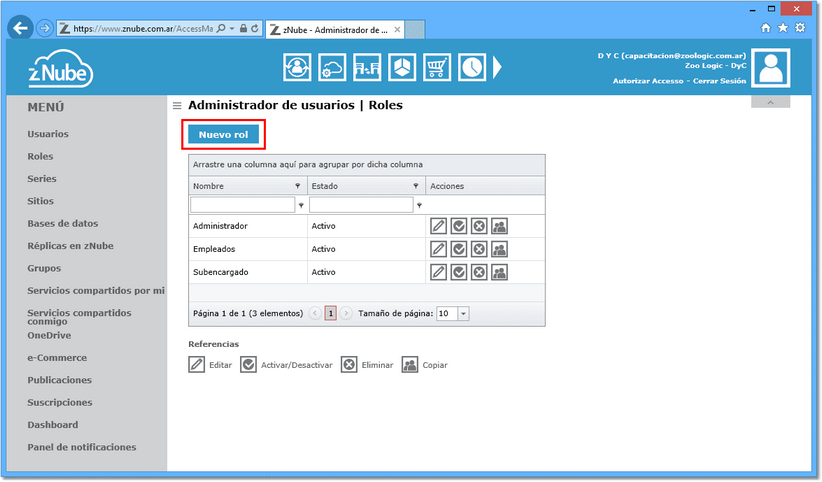The height and width of the screenshot is (482, 822).
Task: Toggle active state of Subencargado role
Action: [x=459, y=272]
